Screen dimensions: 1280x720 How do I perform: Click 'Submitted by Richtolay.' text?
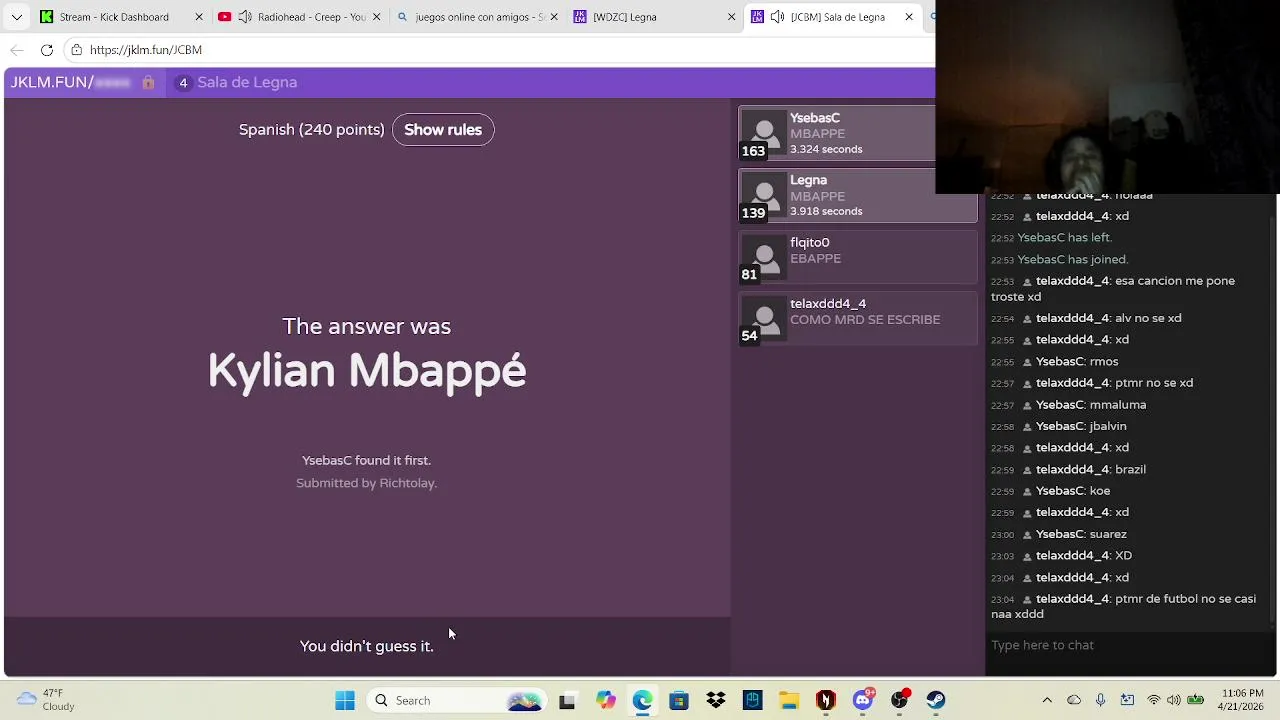[x=366, y=483]
